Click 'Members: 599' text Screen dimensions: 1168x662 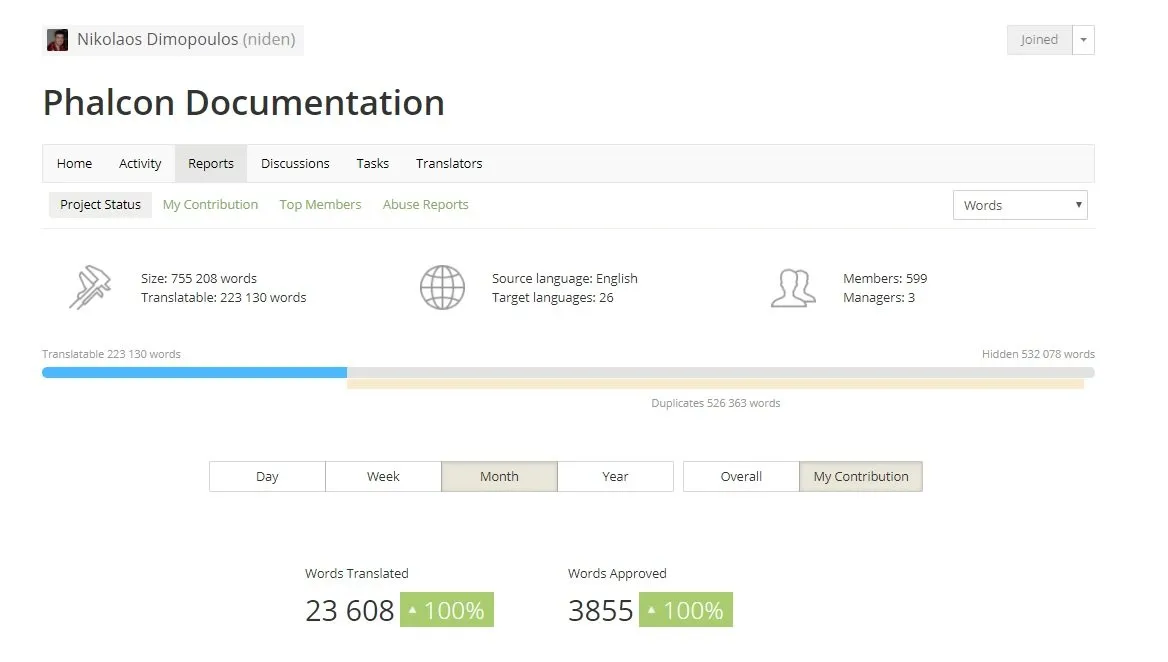(x=885, y=279)
